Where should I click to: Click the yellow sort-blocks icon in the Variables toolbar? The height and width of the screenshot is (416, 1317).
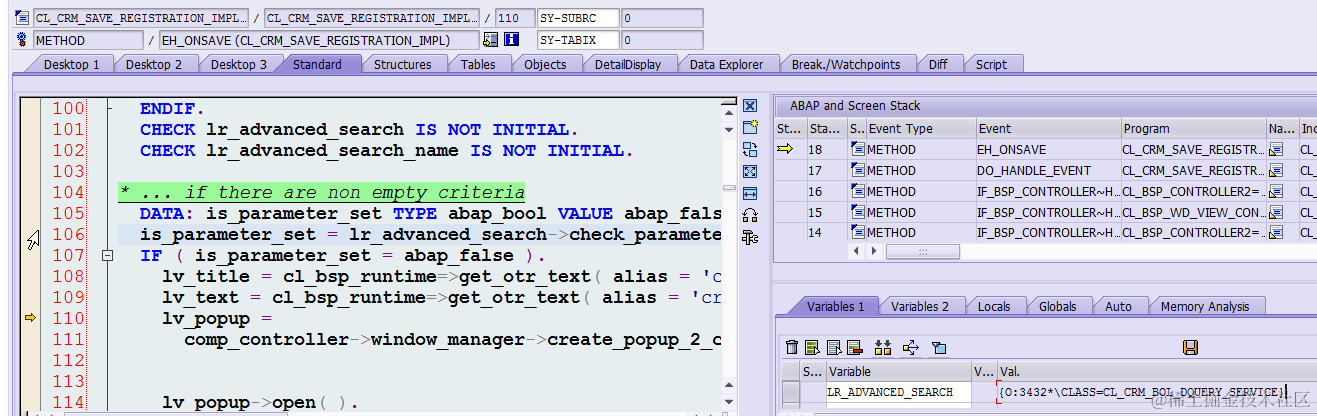tap(883, 347)
